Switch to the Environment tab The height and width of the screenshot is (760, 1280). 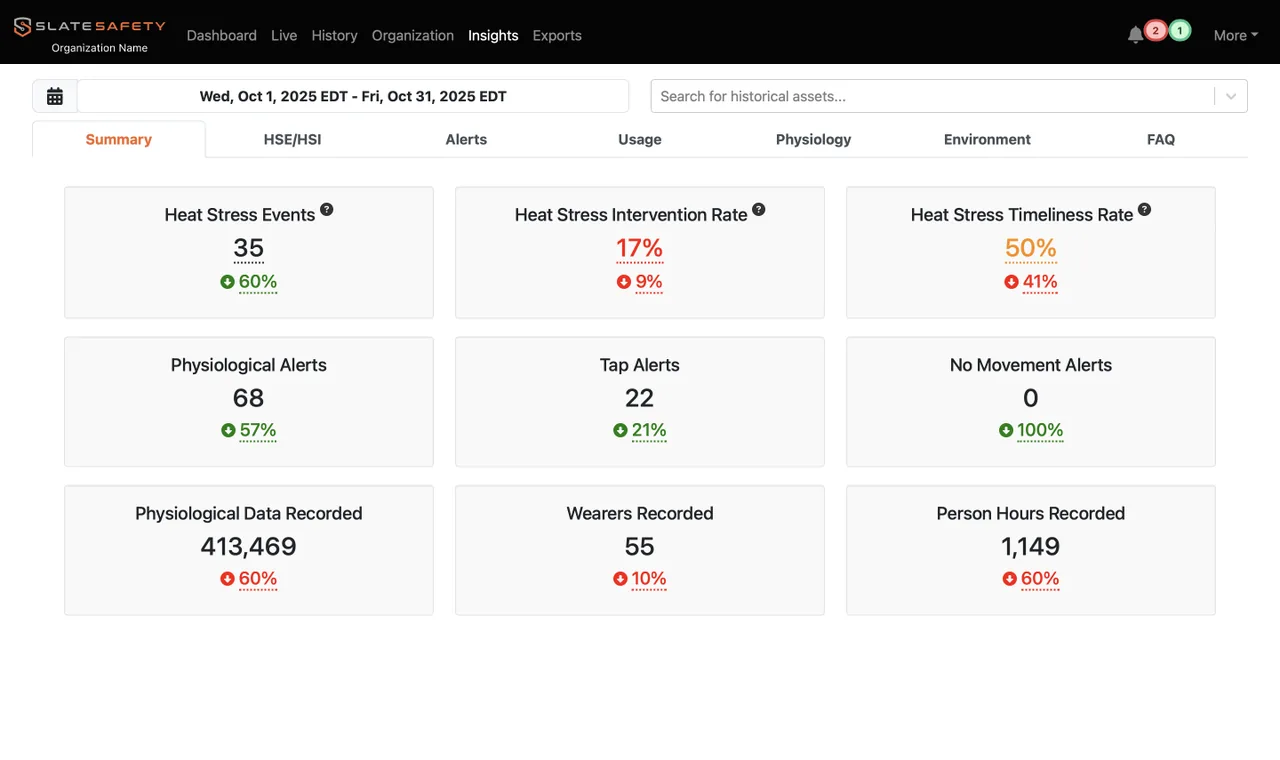[x=987, y=139]
